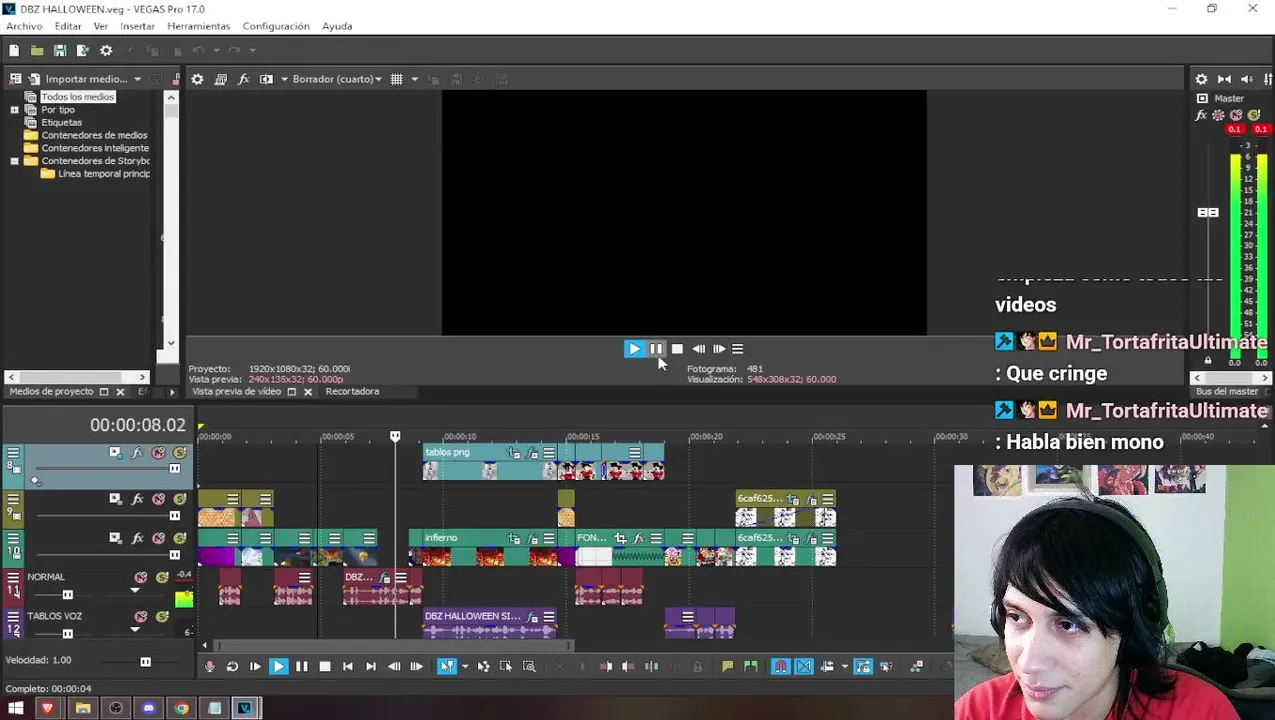
Task: Open the Archivo menu
Action: point(24,26)
